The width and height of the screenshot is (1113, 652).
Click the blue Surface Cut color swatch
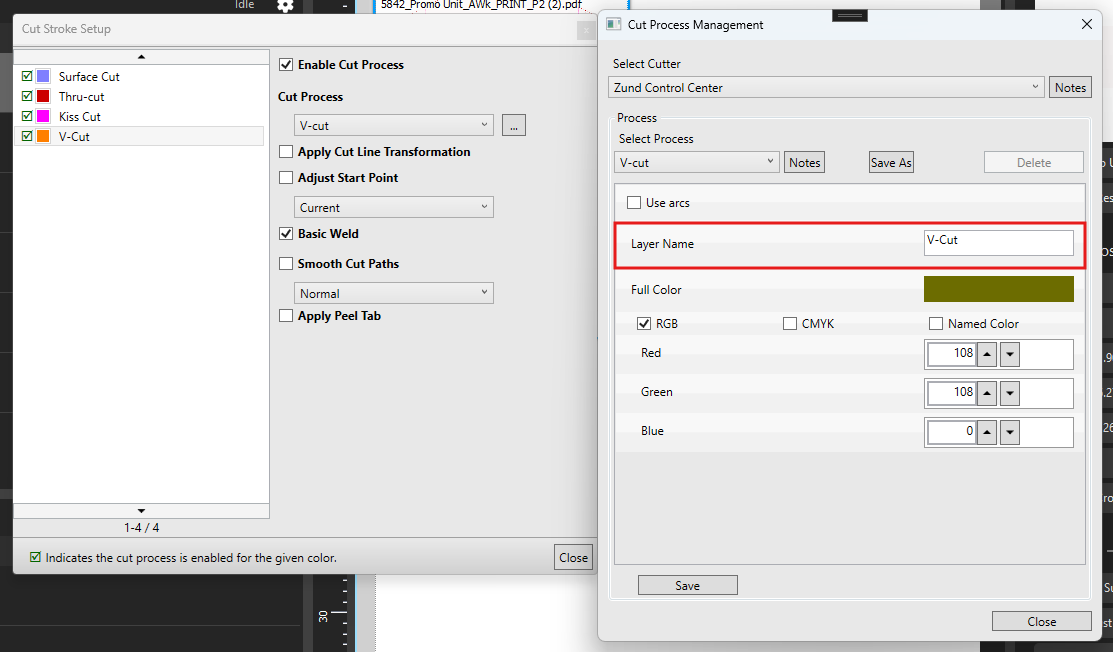click(x=43, y=76)
